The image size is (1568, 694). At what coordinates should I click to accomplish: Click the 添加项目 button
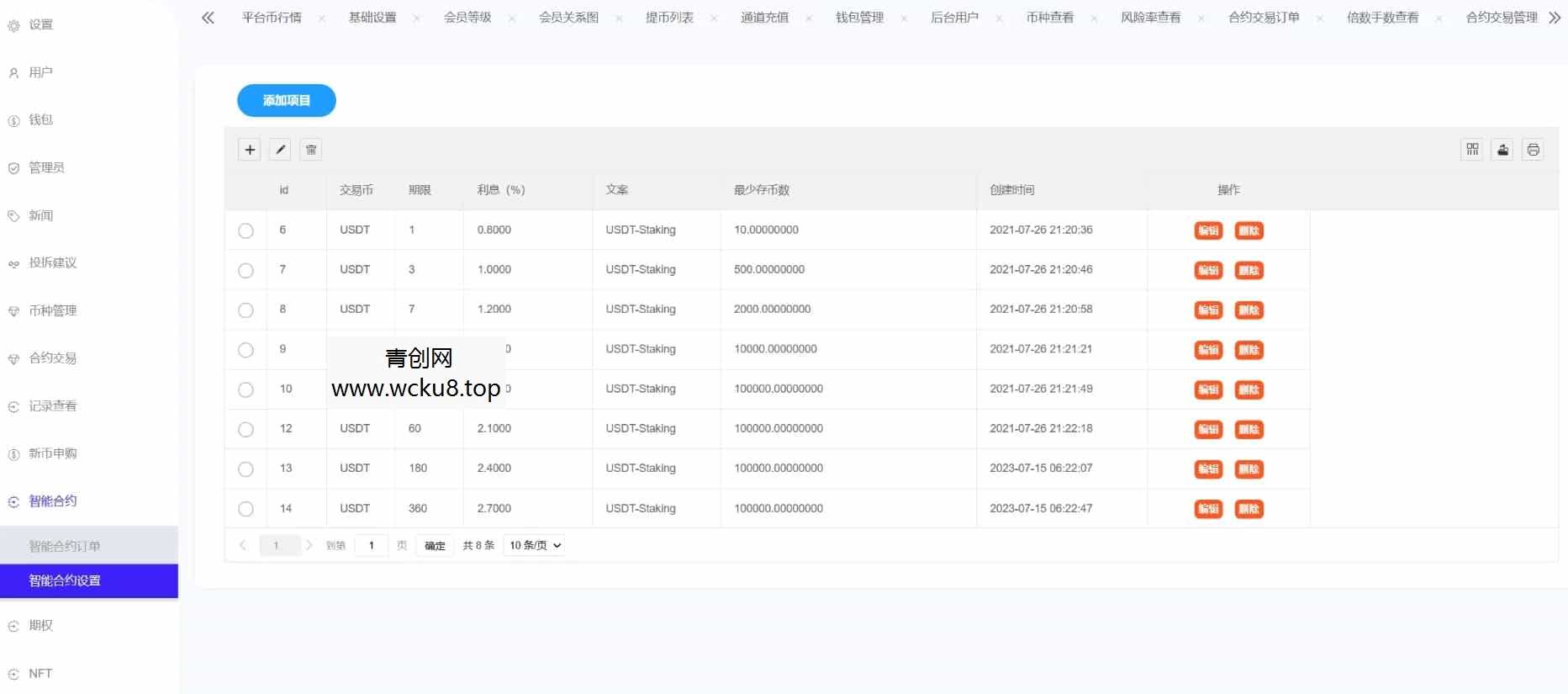click(287, 100)
